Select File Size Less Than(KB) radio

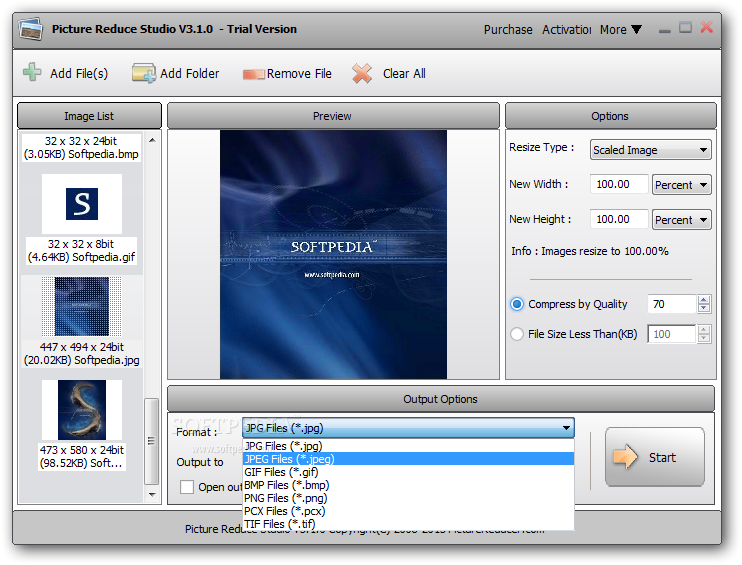tap(517, 334)
